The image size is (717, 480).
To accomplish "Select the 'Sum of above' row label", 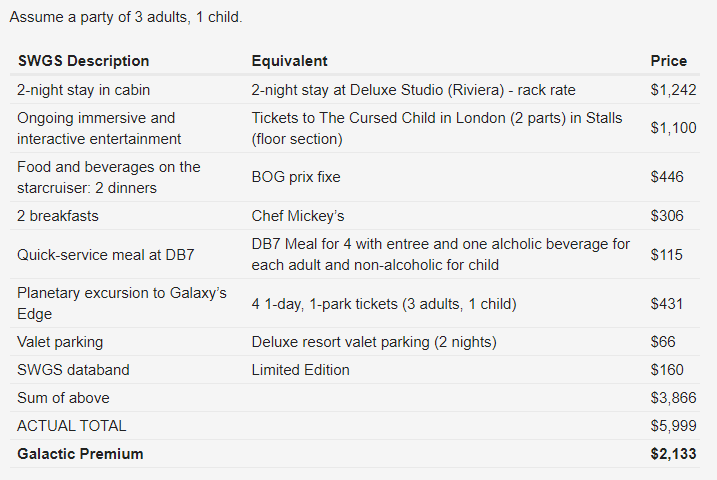I will [x=63, y=398].
